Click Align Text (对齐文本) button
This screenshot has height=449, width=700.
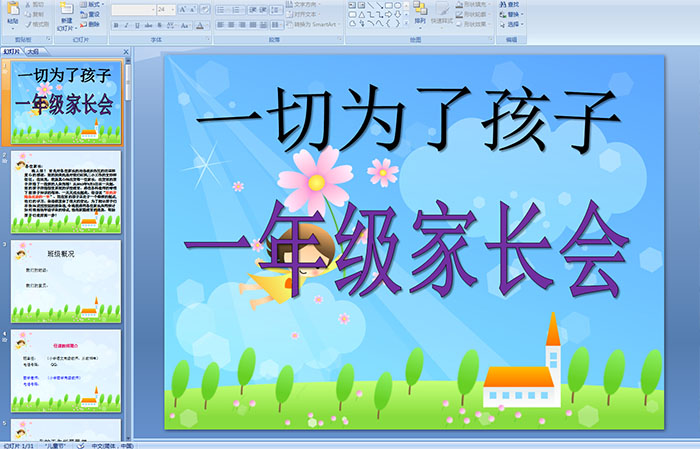(304, 14)
